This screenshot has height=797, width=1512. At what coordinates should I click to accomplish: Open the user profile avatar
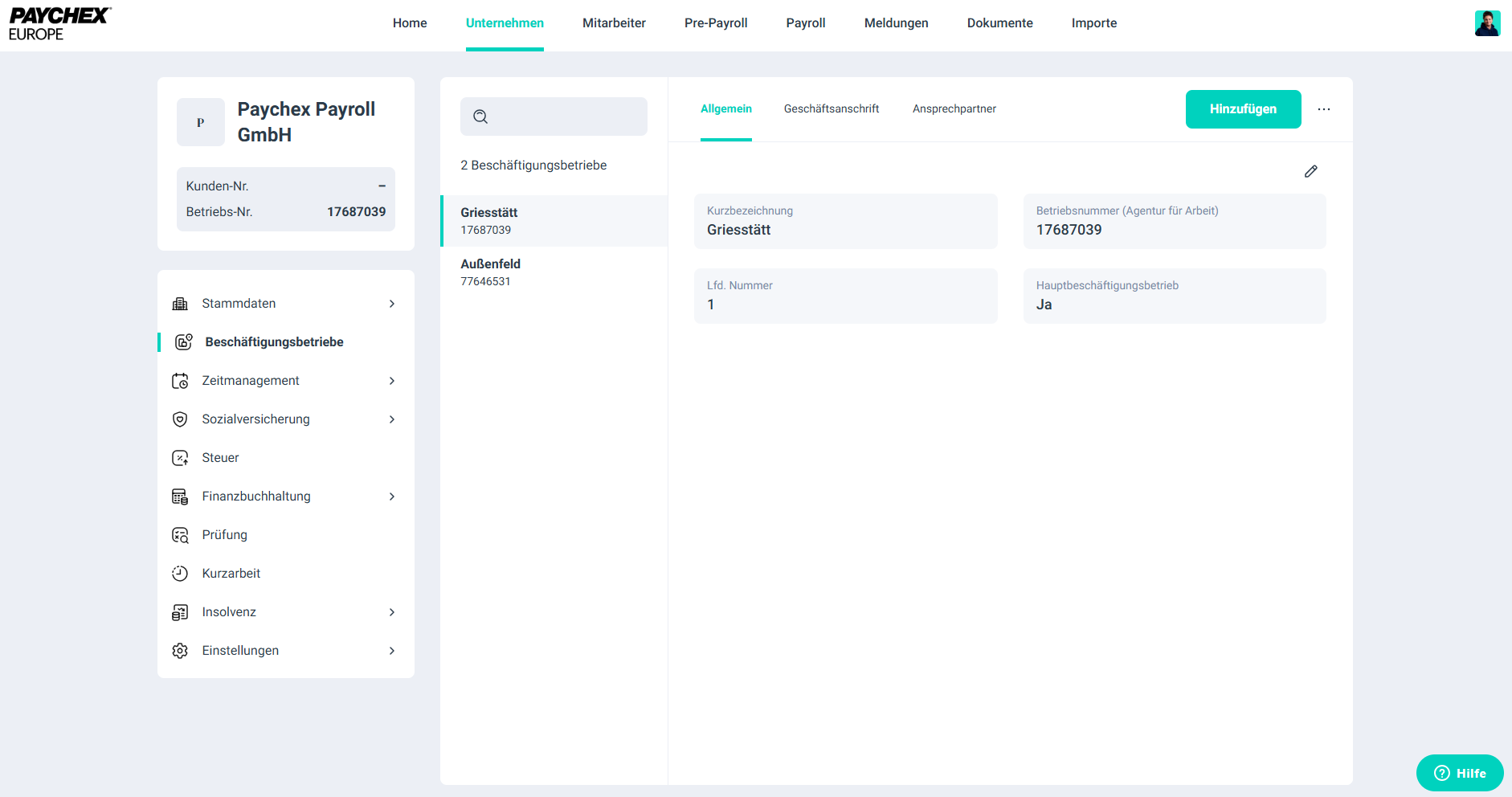pos(1487,23)
